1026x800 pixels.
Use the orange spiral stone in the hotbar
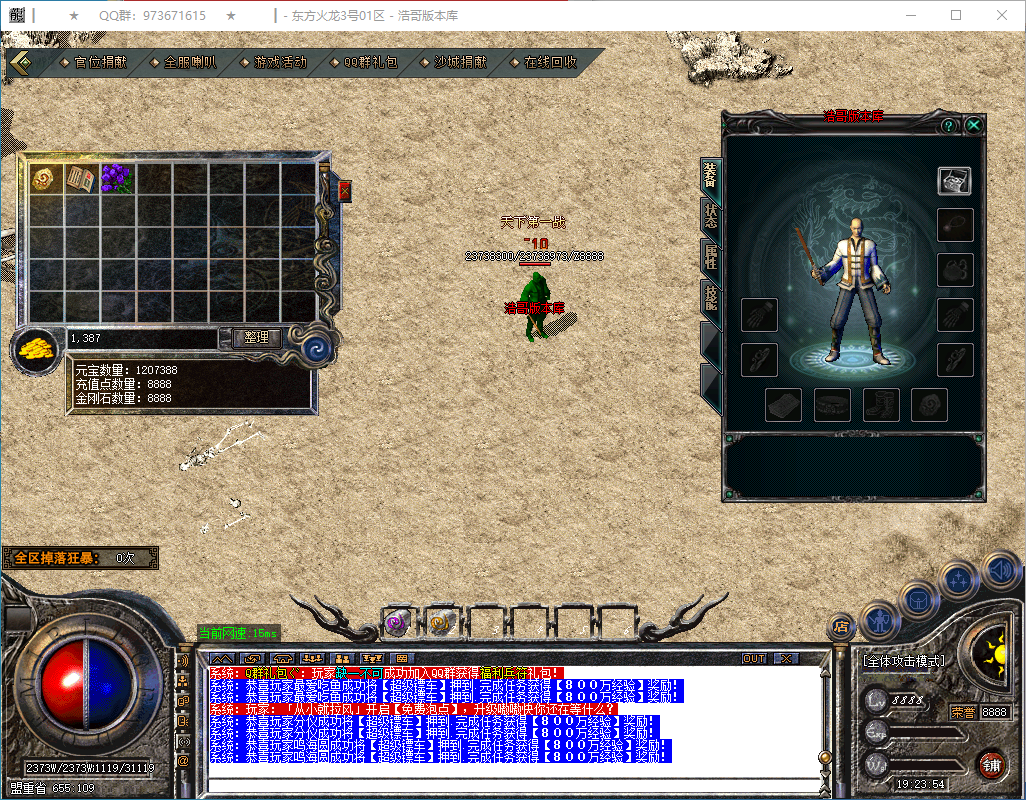442,621
